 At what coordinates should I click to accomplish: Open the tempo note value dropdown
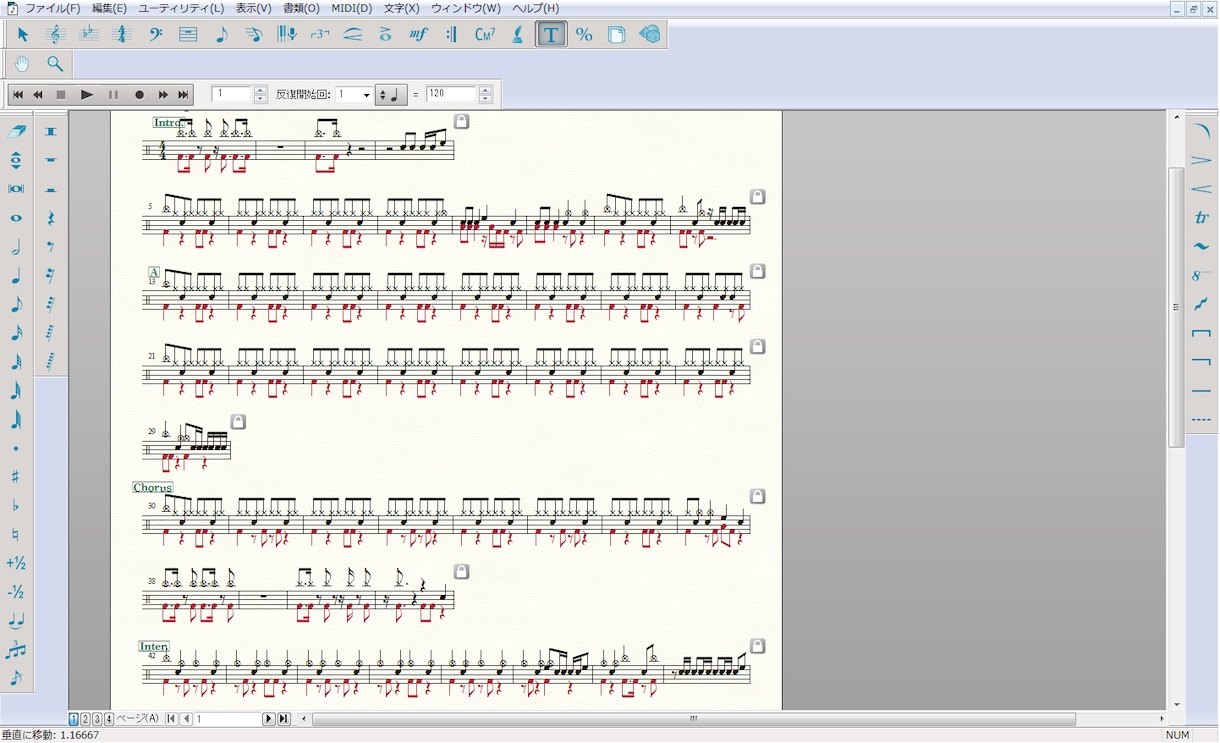click(391, 95)
